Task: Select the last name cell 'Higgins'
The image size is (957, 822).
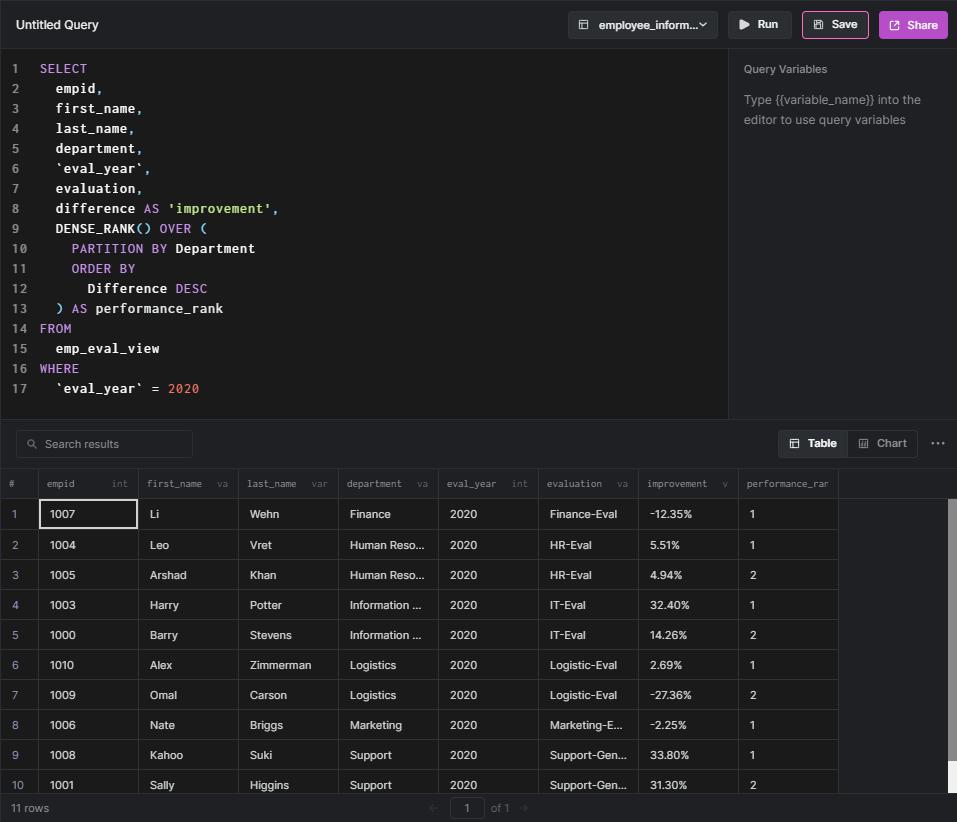Action: (288, 784)
